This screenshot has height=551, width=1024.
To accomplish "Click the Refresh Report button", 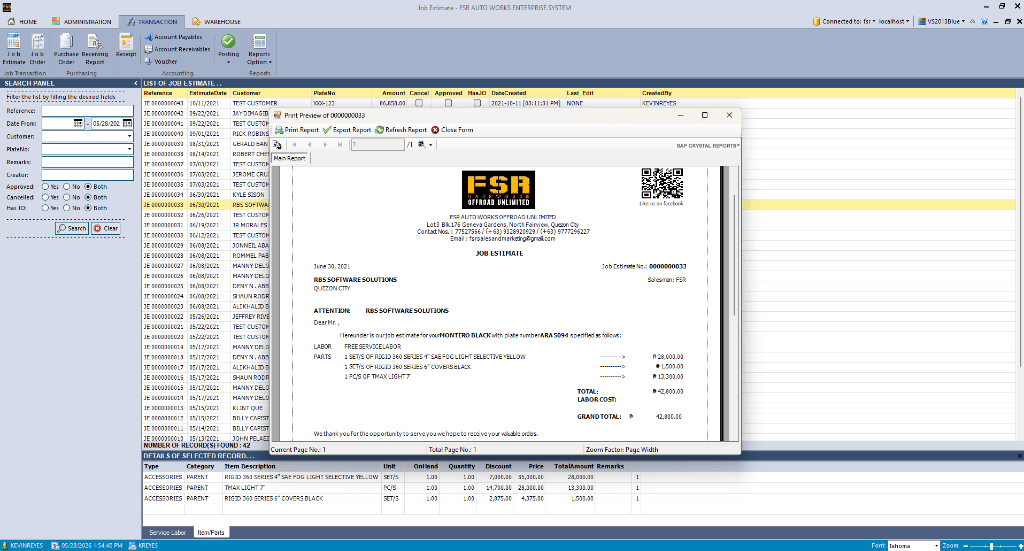I will pyautogui.click(x=401, y=130).
